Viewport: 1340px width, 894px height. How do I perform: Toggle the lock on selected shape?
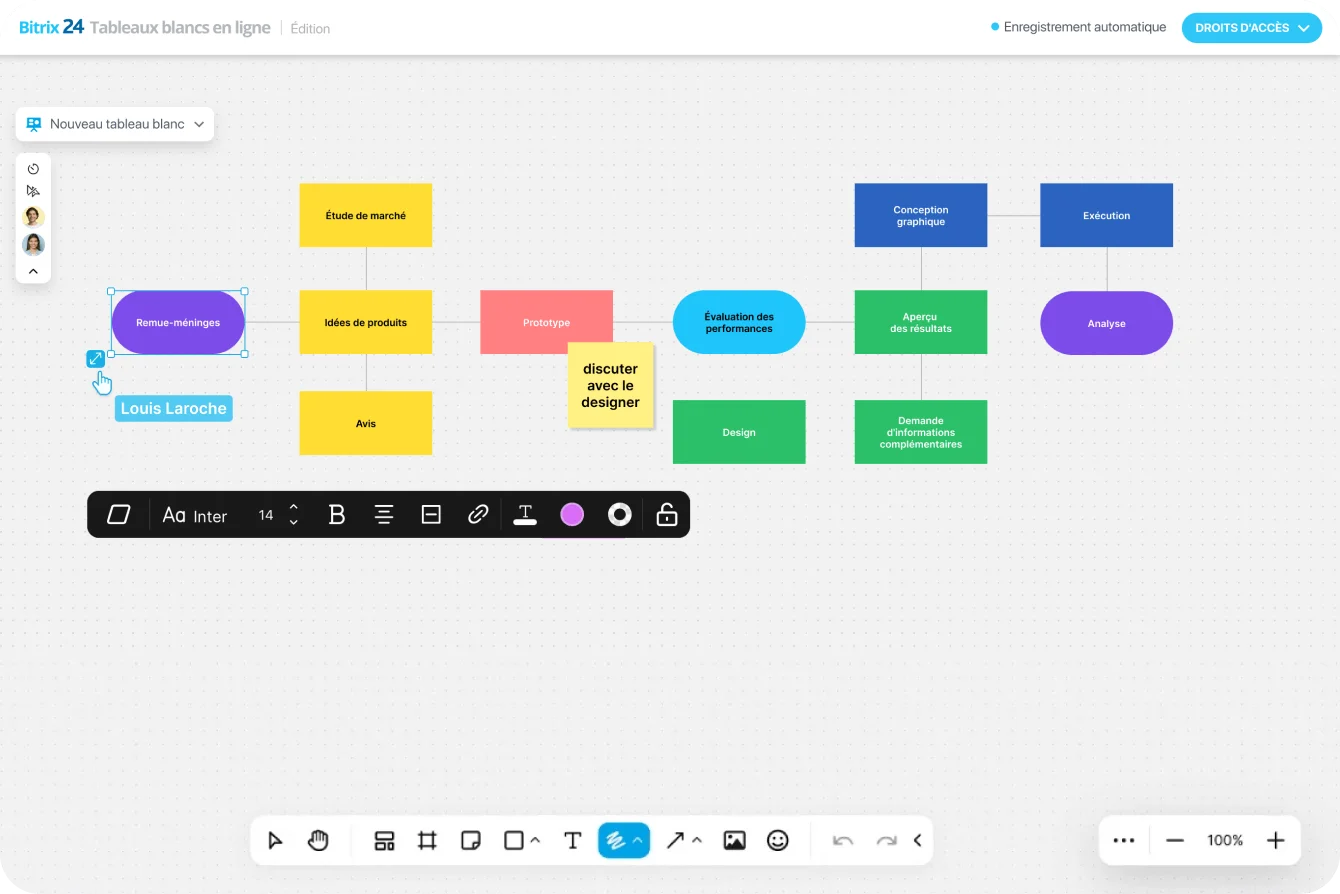666,514
